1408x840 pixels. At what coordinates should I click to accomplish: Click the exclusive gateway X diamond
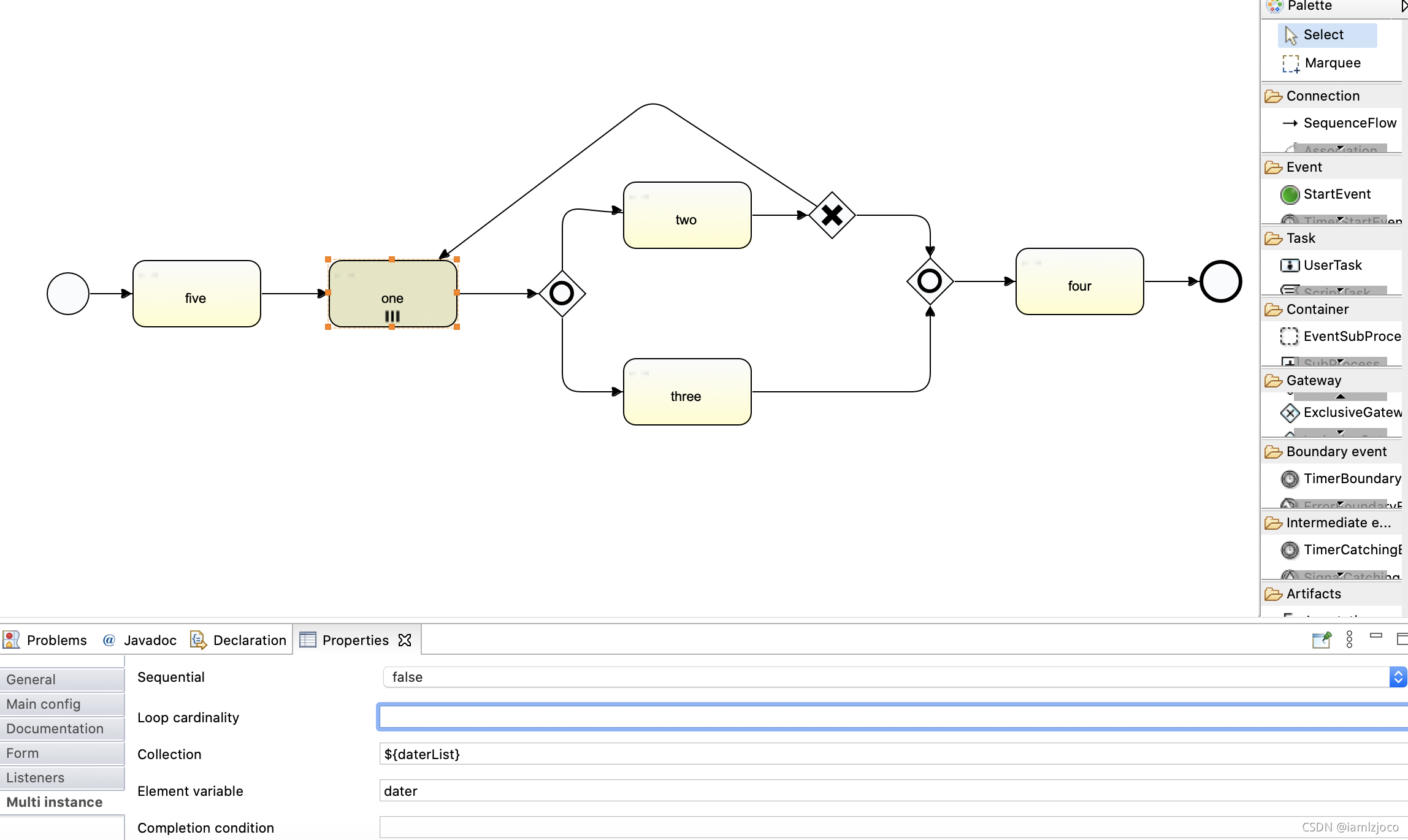(832, 215)
